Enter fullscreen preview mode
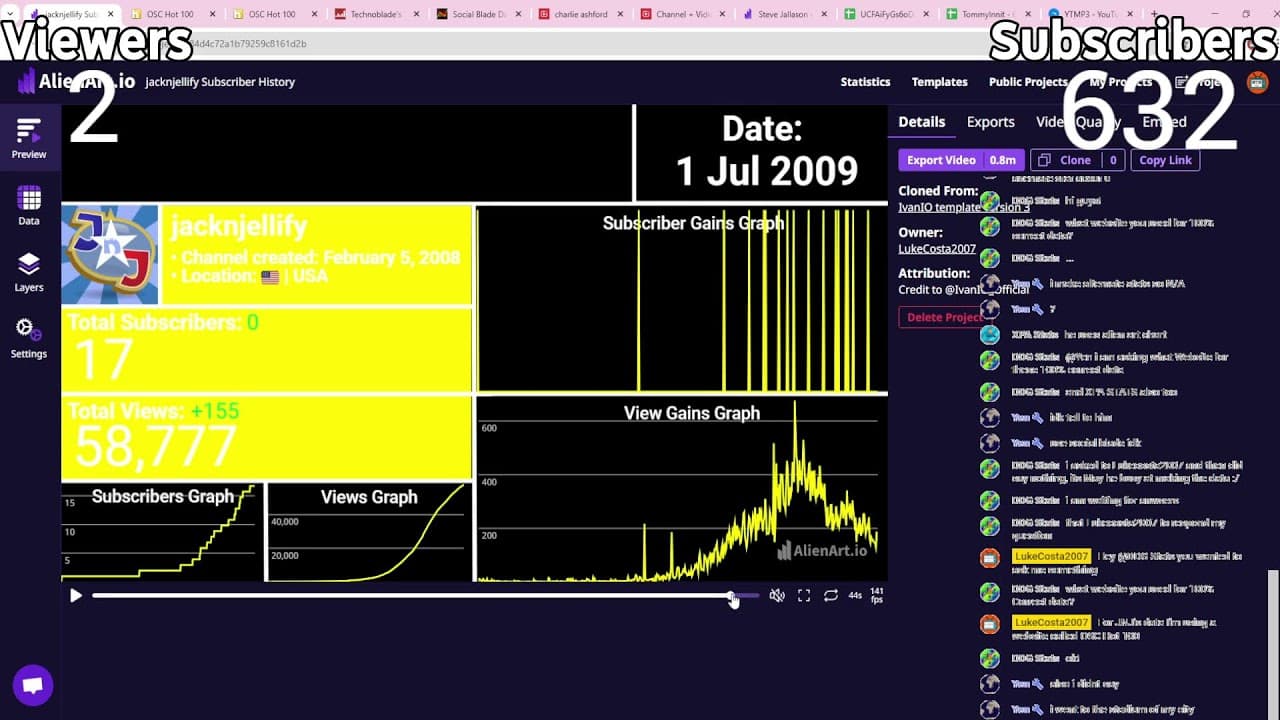This screenshot has height=720, width=1280. (x=804, y=596)
